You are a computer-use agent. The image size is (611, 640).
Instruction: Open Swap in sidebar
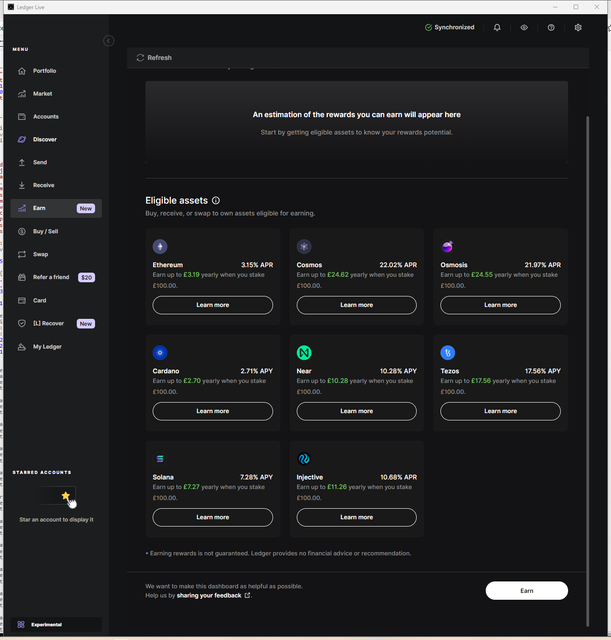point(56,254)
